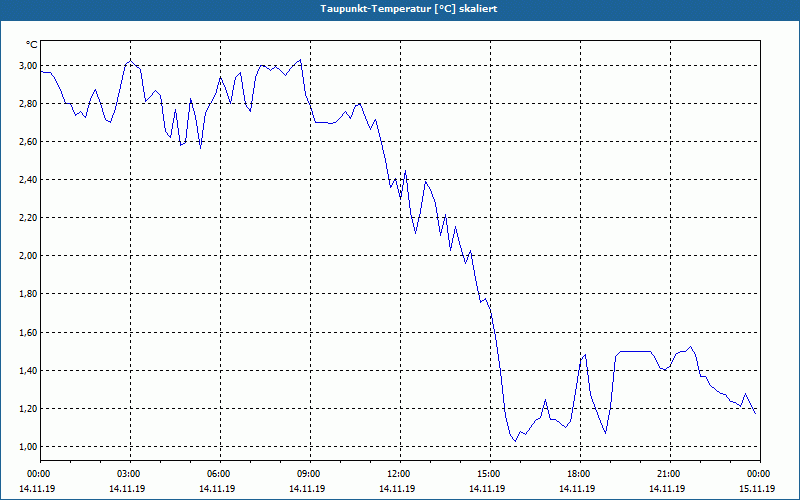800x500 pixels.
Task: Click the '00:00' label above 15.11.19
Action: tap(759, 474)
